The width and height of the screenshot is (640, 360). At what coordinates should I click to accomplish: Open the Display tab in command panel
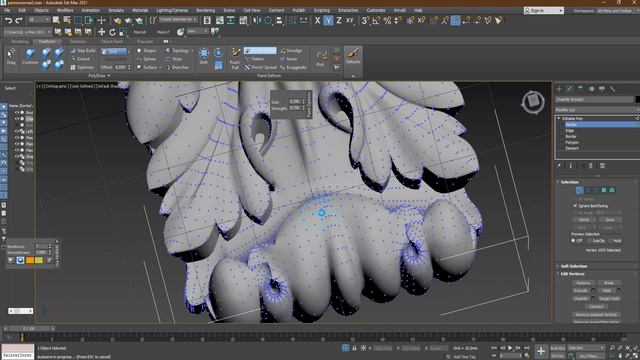(602, 89)
